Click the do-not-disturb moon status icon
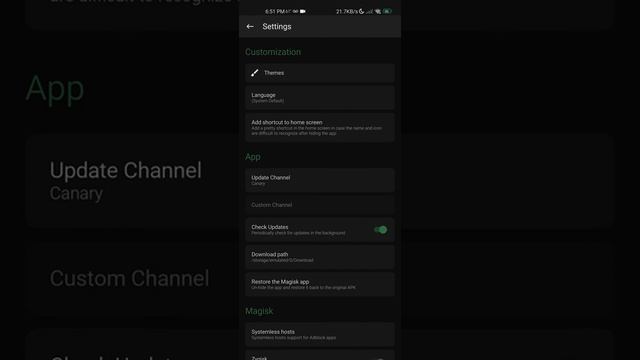 (x=362, y=11)
